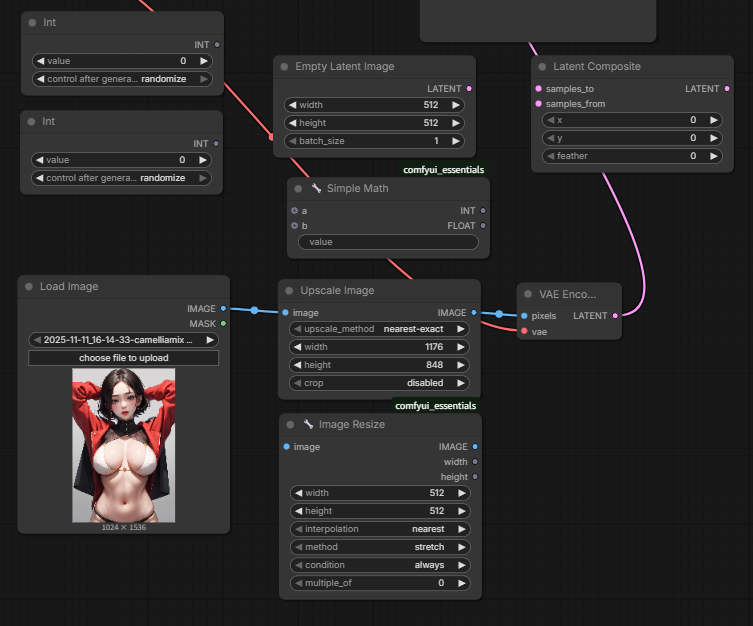Click the VAE Encode node collapse dot
This screenshot has height=626, width=753.
point(529,294)
